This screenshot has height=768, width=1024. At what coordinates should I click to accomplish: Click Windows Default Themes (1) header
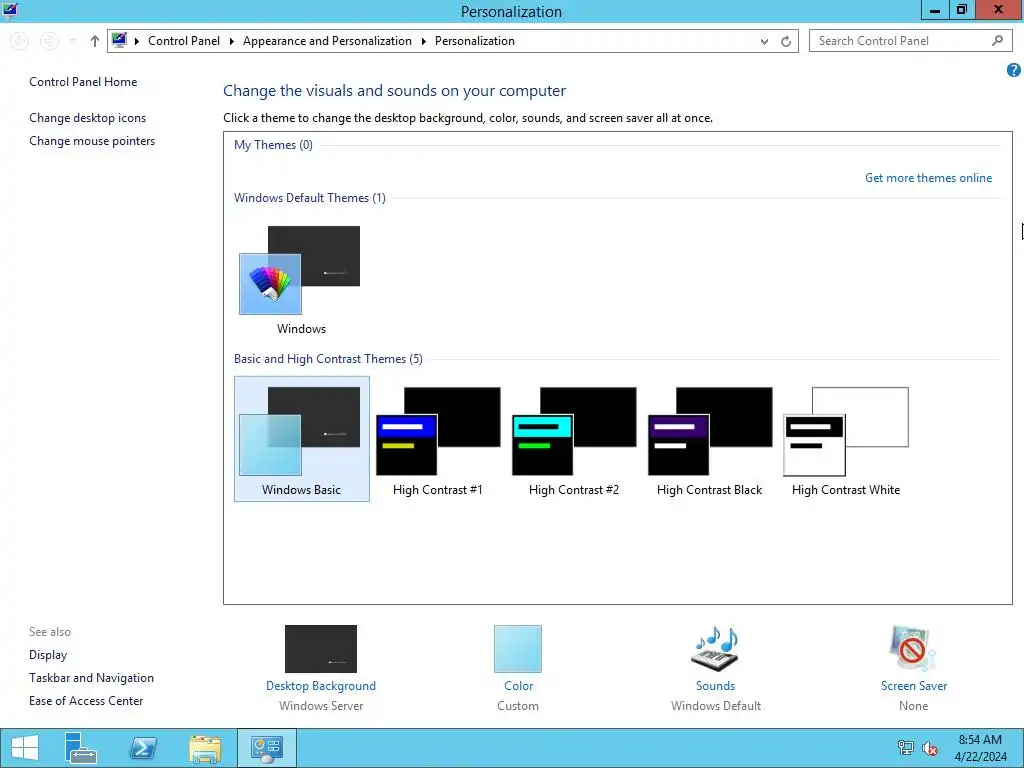click(x=310, y=197)
